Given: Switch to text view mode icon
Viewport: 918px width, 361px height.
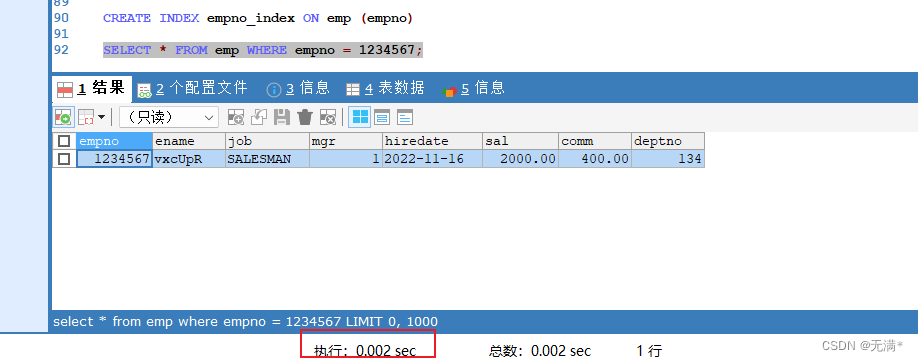Looking at the screenshot, I should [x=405, y=118].
